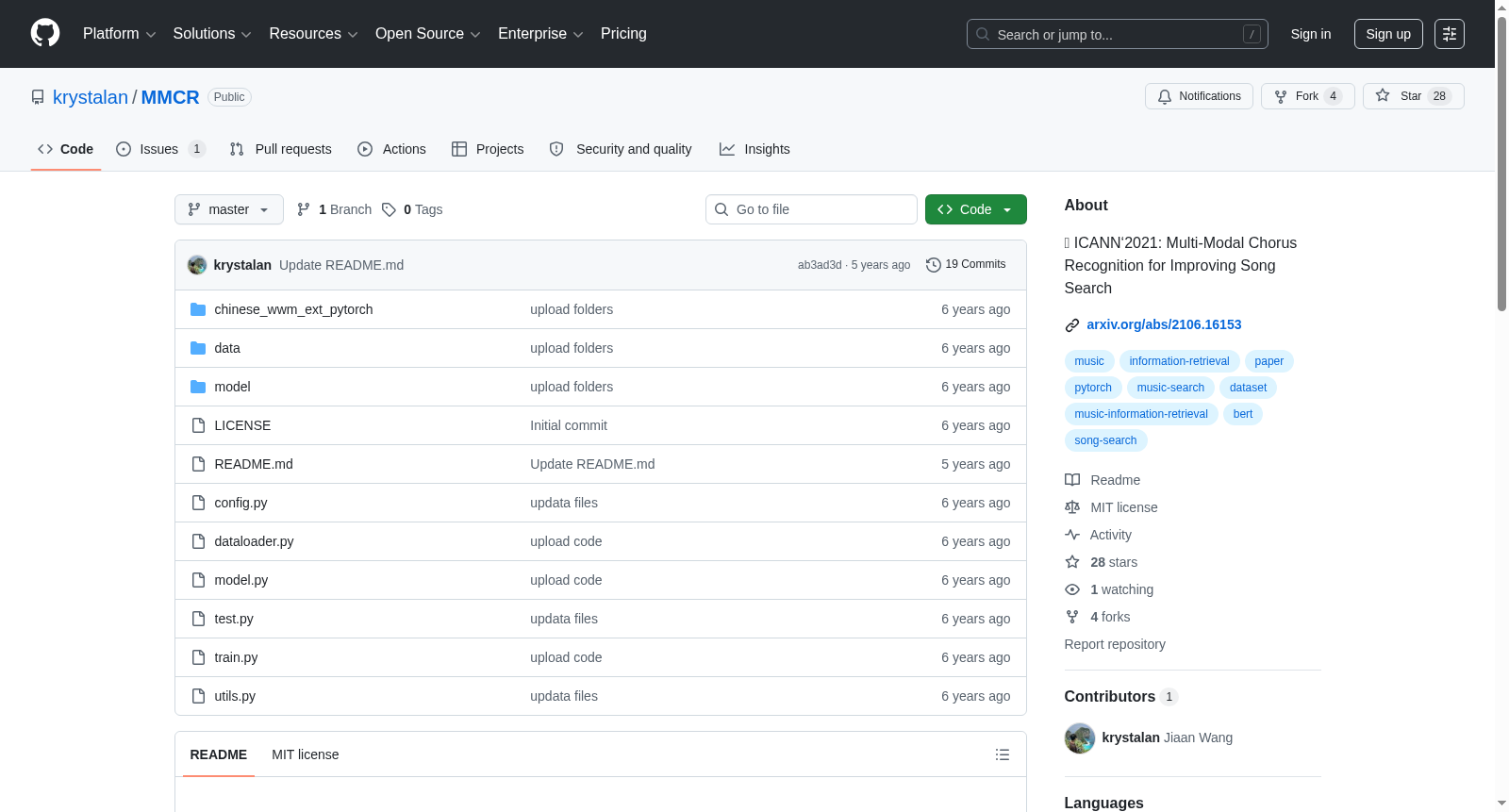
Task: Switch to the Issues tab
Action: (160, 149)
